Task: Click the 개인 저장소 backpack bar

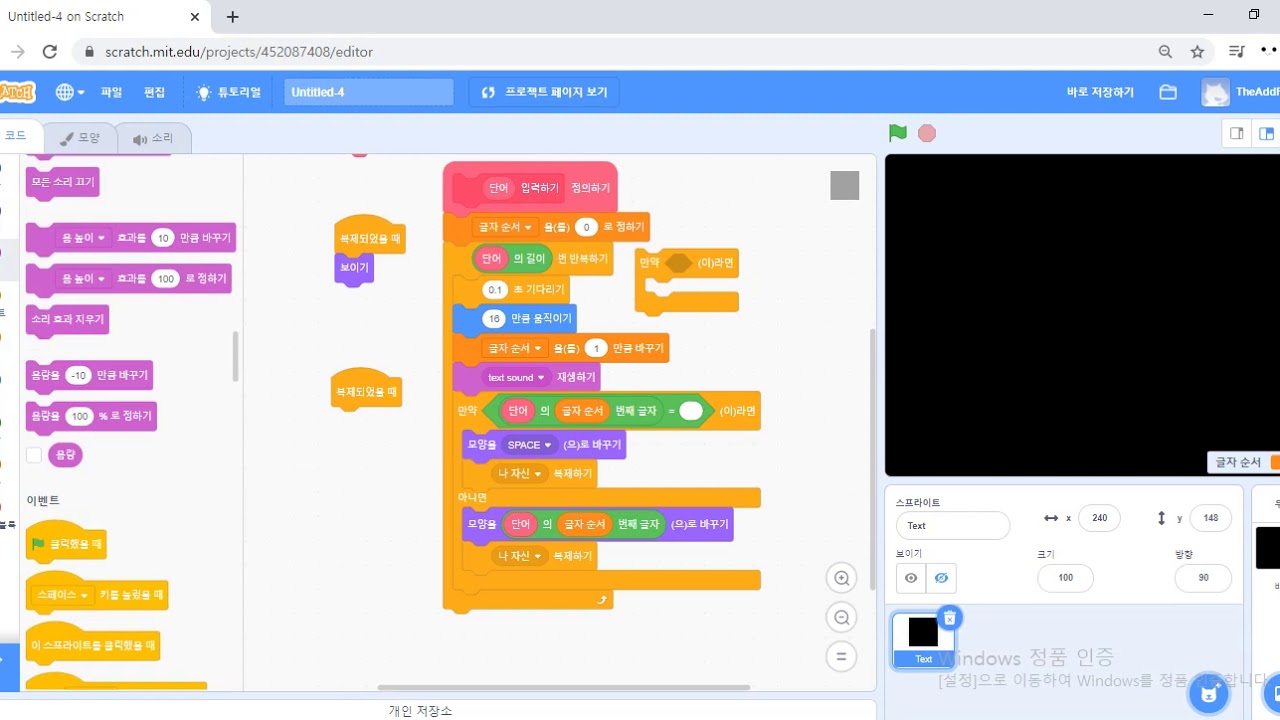Action: [x=420, y=710]
